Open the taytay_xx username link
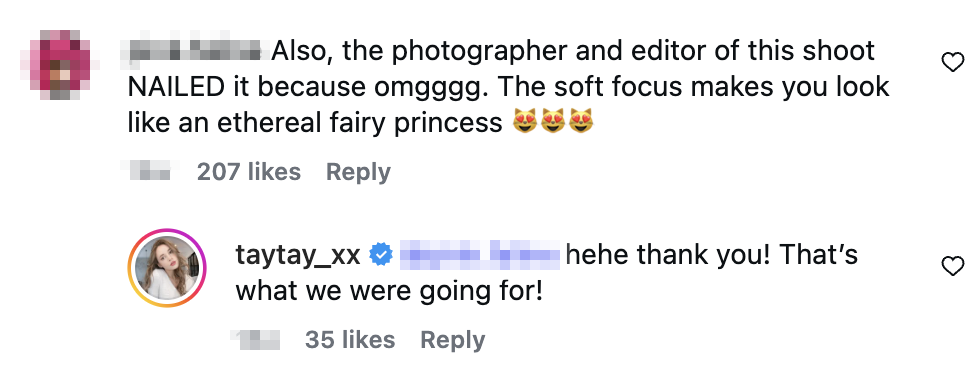 tap(298, 255)
